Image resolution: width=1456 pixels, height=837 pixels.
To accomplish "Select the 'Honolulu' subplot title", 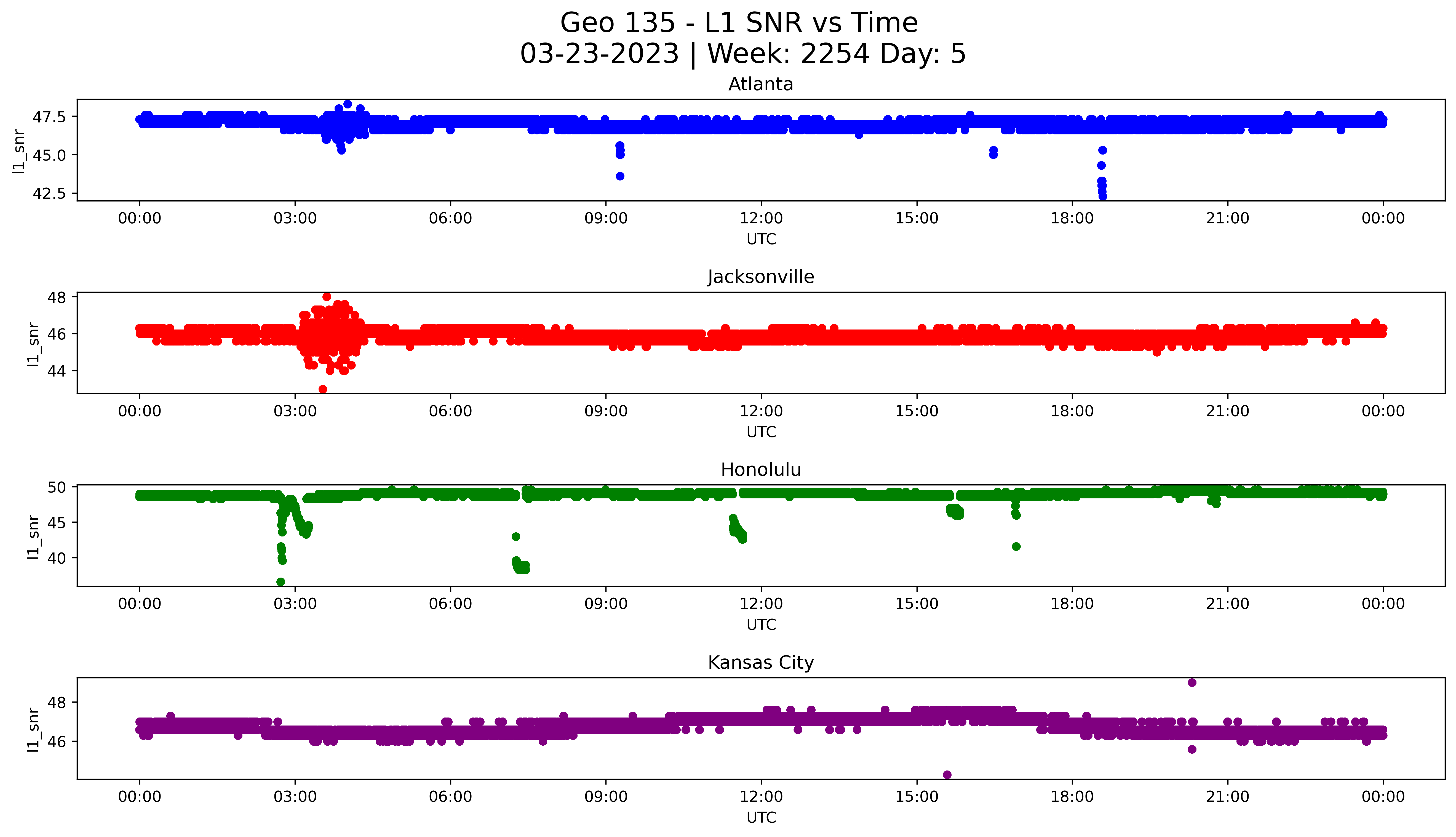I will click(760, 470).
